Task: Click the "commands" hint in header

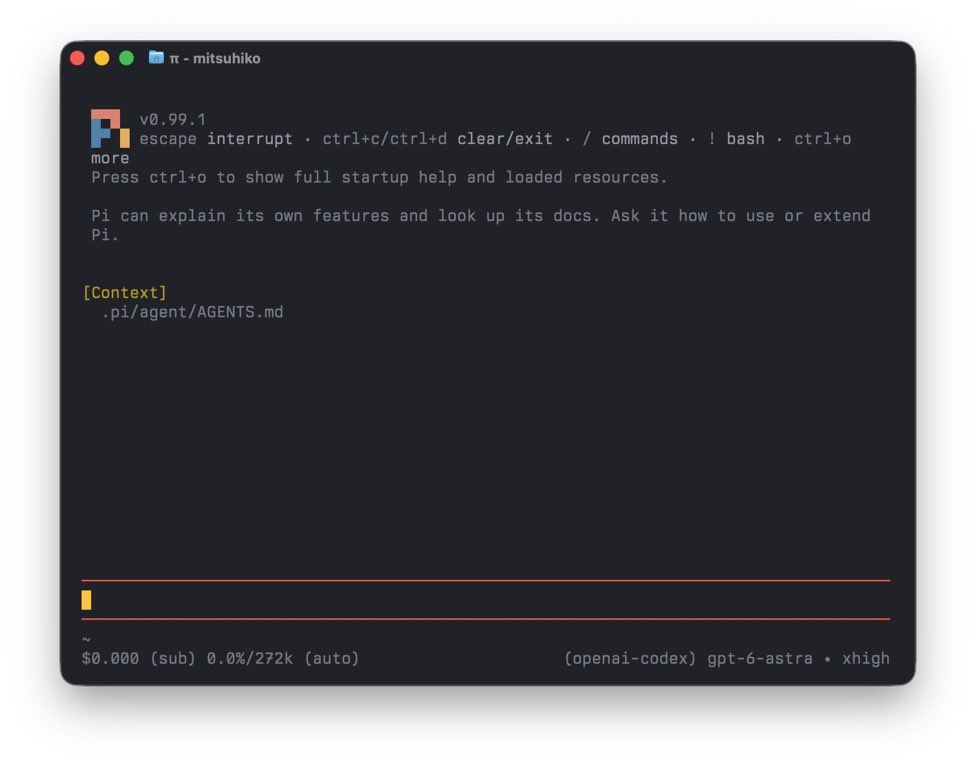Action: click(x=639, y=139)
